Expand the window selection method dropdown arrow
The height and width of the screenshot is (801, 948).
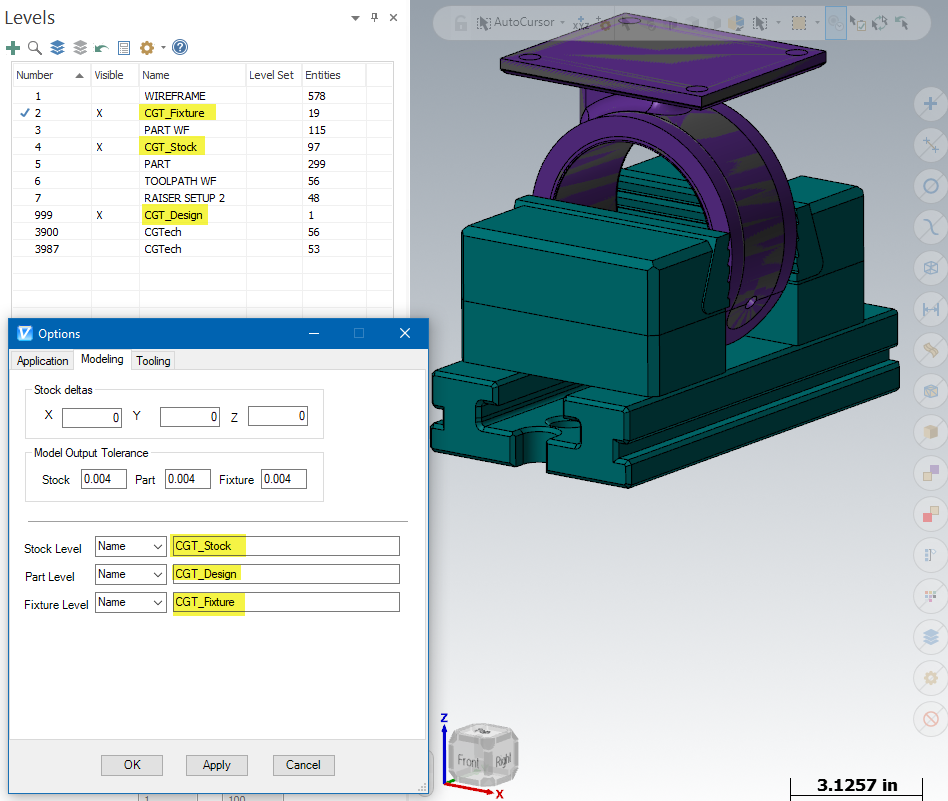tap(817, 23)
